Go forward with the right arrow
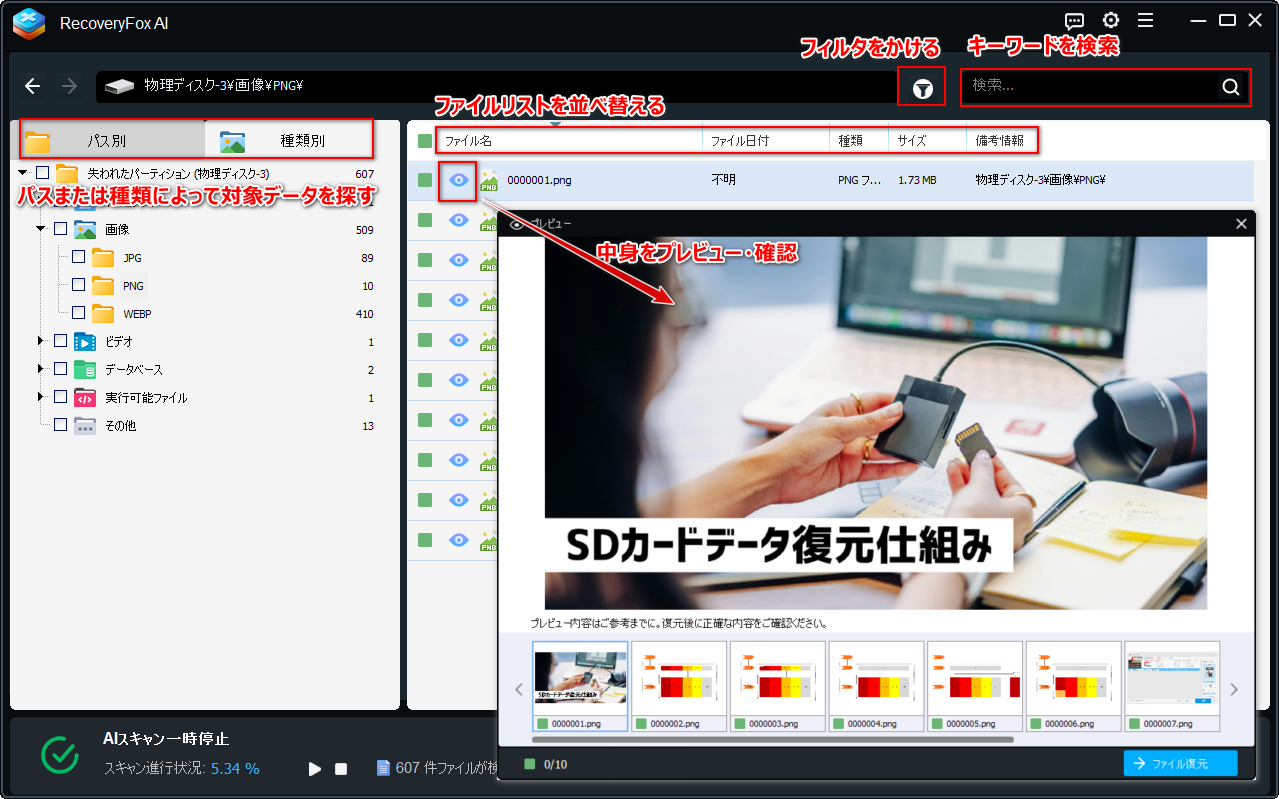The image size is (1279, 799). (x=69, y=86)
